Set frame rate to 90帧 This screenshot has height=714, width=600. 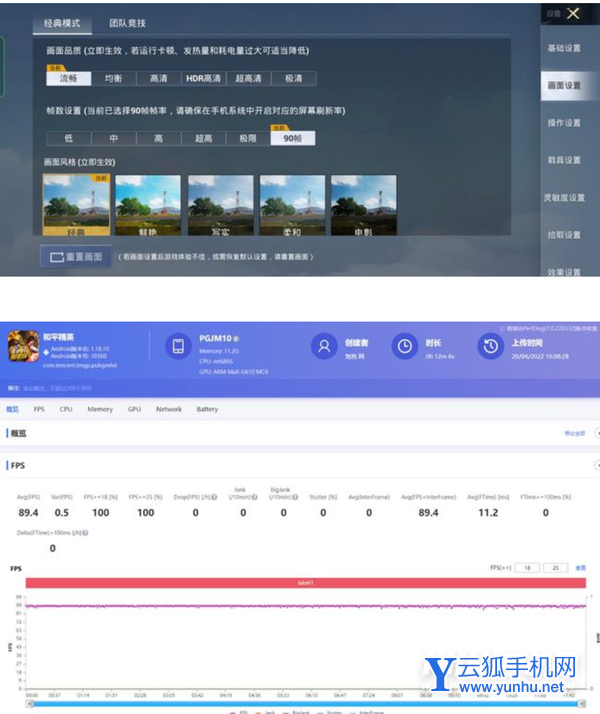293,138
